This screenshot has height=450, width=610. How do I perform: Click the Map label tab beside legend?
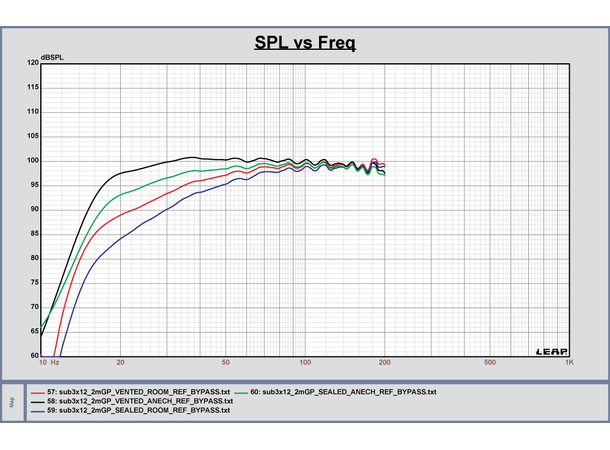click(x=12, y=402)
